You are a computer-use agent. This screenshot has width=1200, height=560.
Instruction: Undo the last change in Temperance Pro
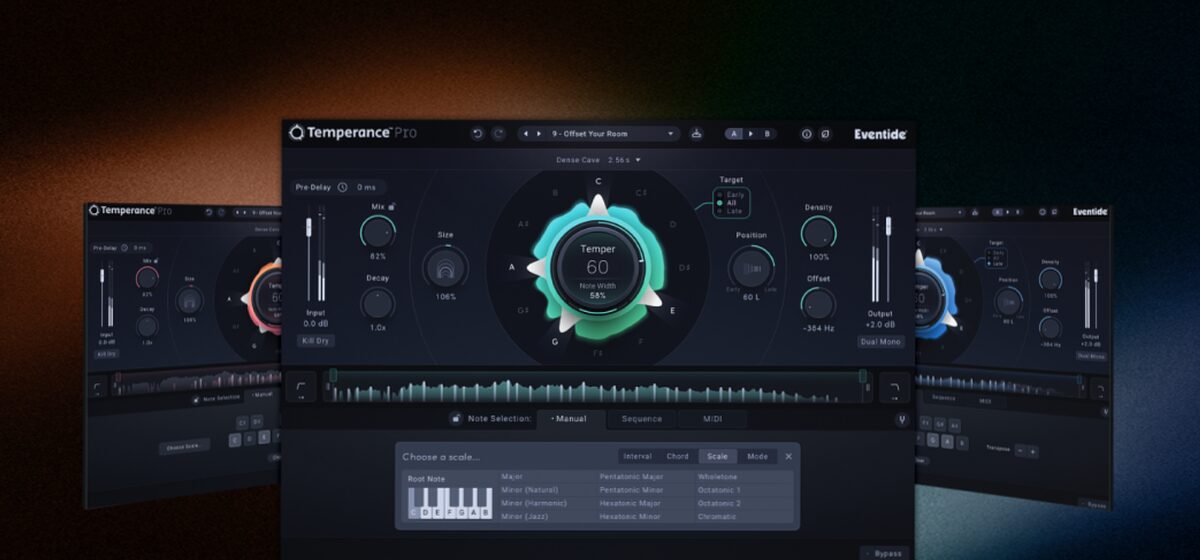click(x=478, y=133)
